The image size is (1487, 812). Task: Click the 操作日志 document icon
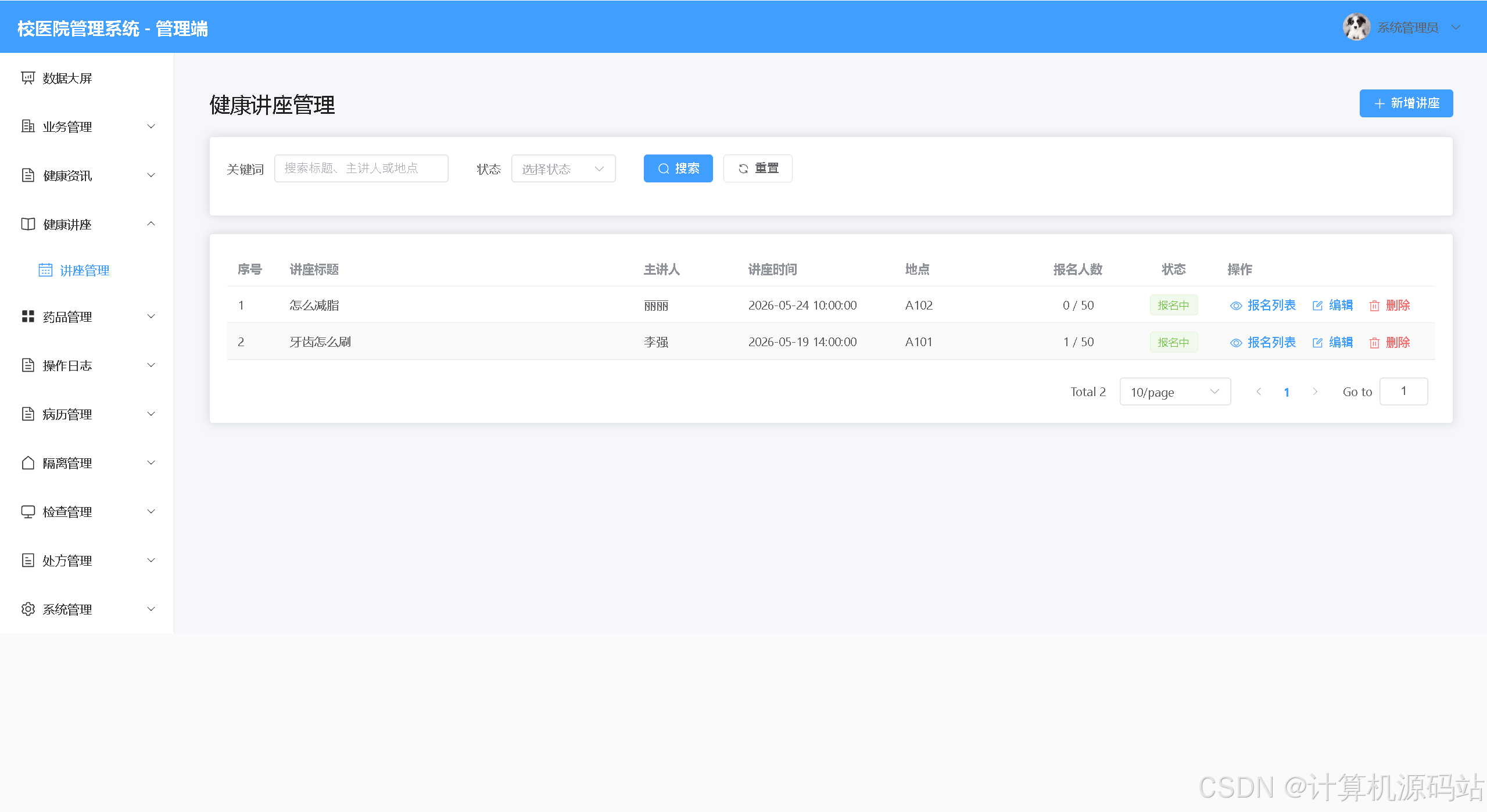pos(28,365)
